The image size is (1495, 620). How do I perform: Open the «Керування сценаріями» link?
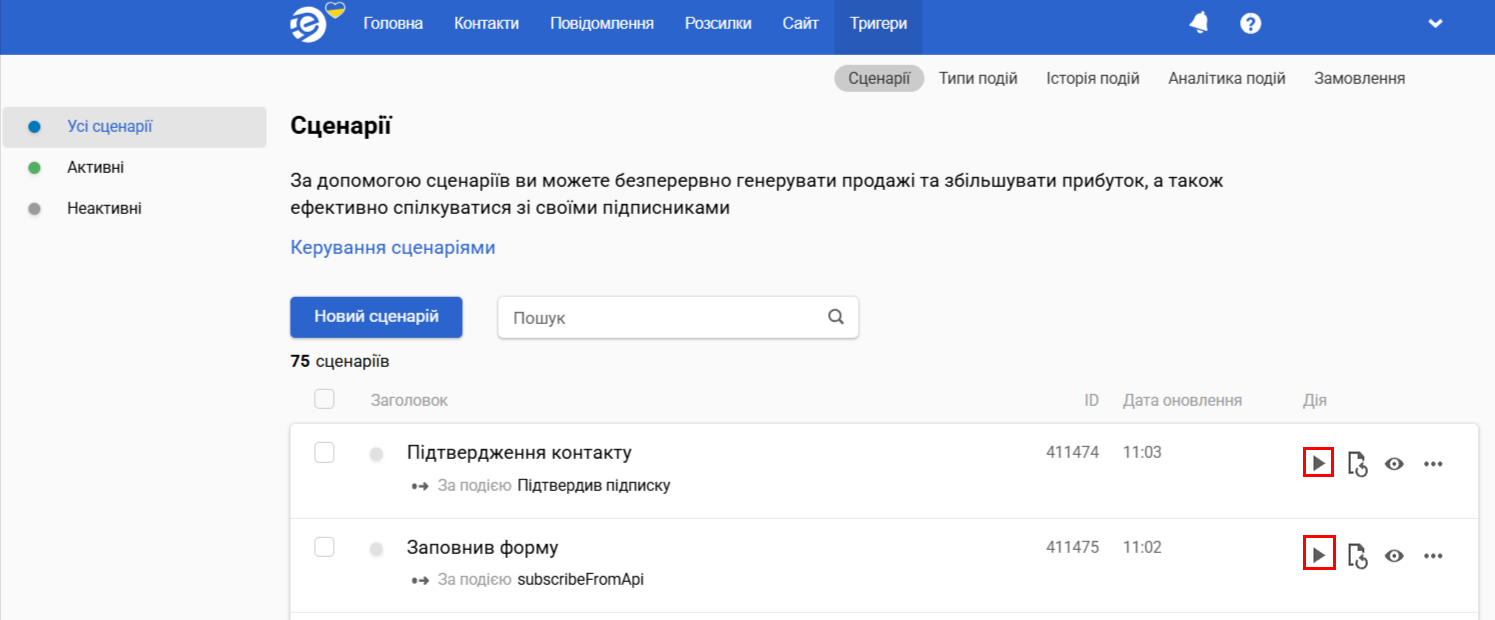392,247
